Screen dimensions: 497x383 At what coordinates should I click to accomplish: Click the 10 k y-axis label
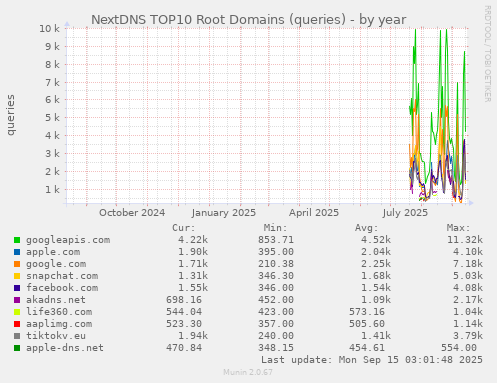[x=50, y=29]
